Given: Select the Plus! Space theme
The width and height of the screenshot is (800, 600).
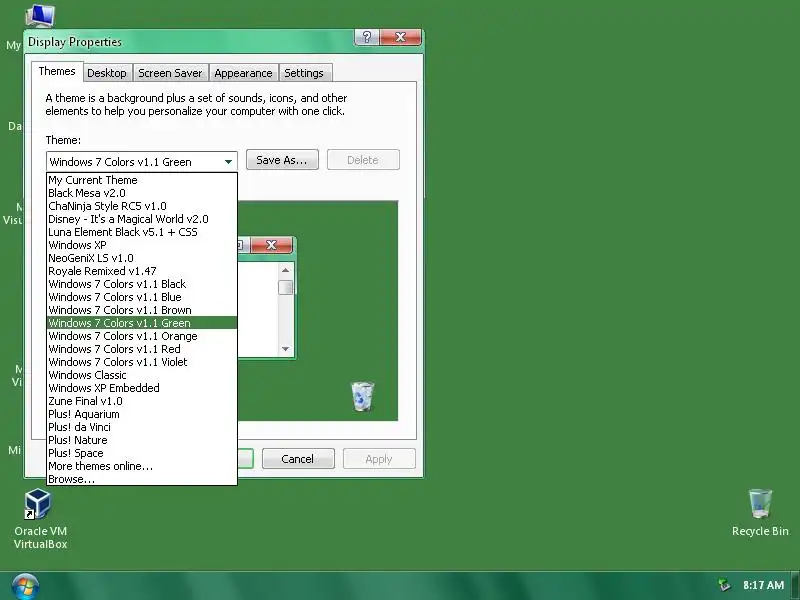Looking at the screenshot, I should (x=142, y=453).
